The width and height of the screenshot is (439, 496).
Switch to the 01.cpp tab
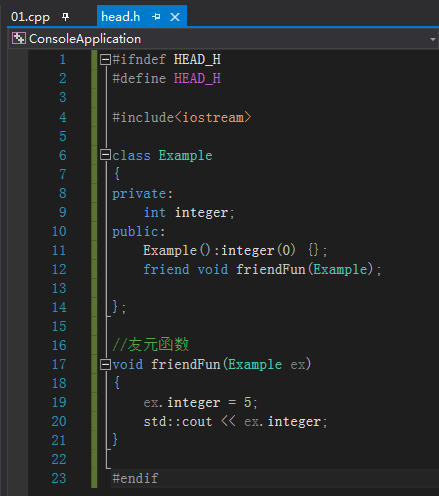tap(30, 17)
